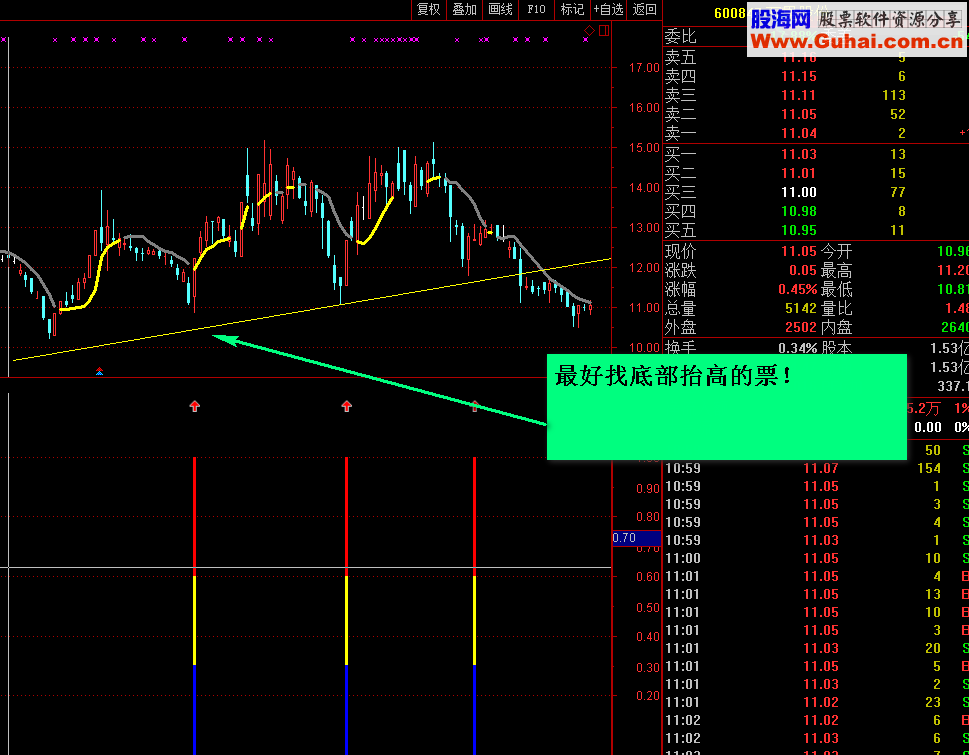969x755 pixels.
Task: Click the highlighted 0.70 axis value box
Action: coord(637,538)
